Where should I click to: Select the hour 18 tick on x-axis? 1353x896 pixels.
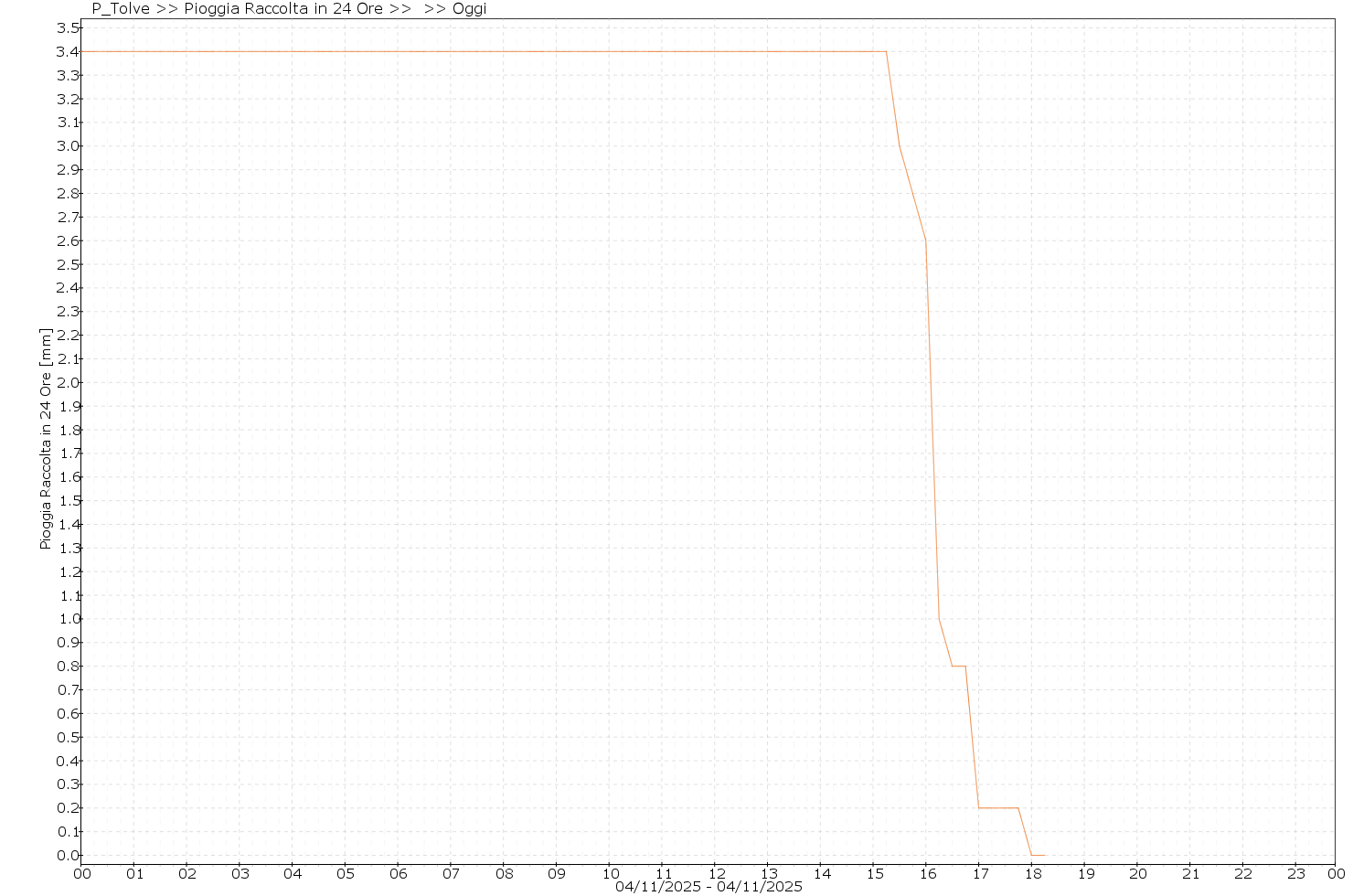[1032, 873]
